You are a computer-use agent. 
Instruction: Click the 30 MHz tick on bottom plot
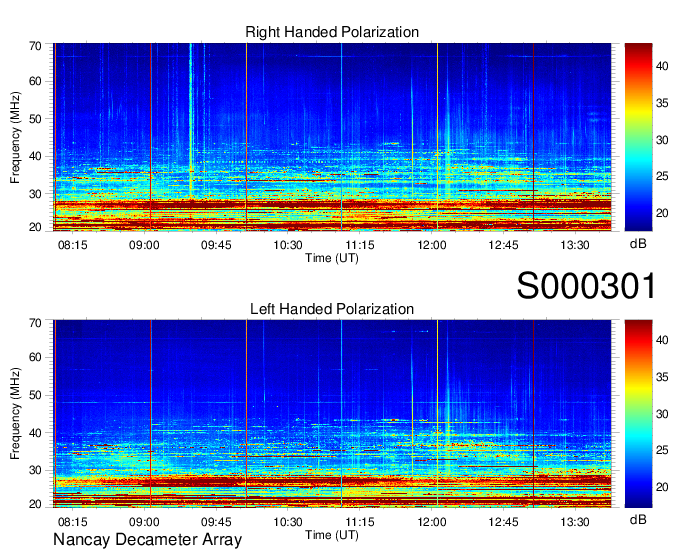tap(35, 470)
